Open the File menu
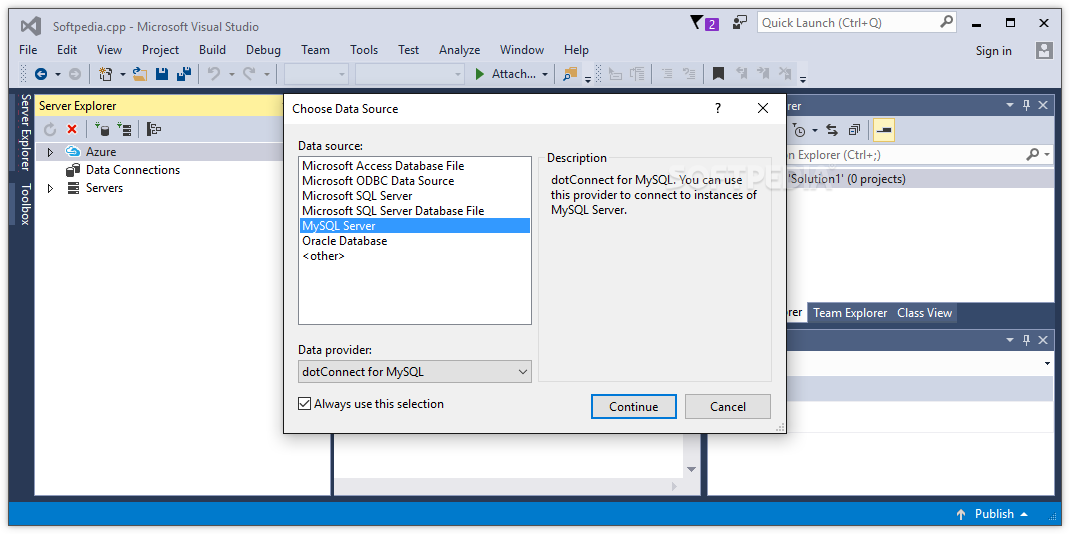The image size is (1070, 534). [x=28, y=50]
